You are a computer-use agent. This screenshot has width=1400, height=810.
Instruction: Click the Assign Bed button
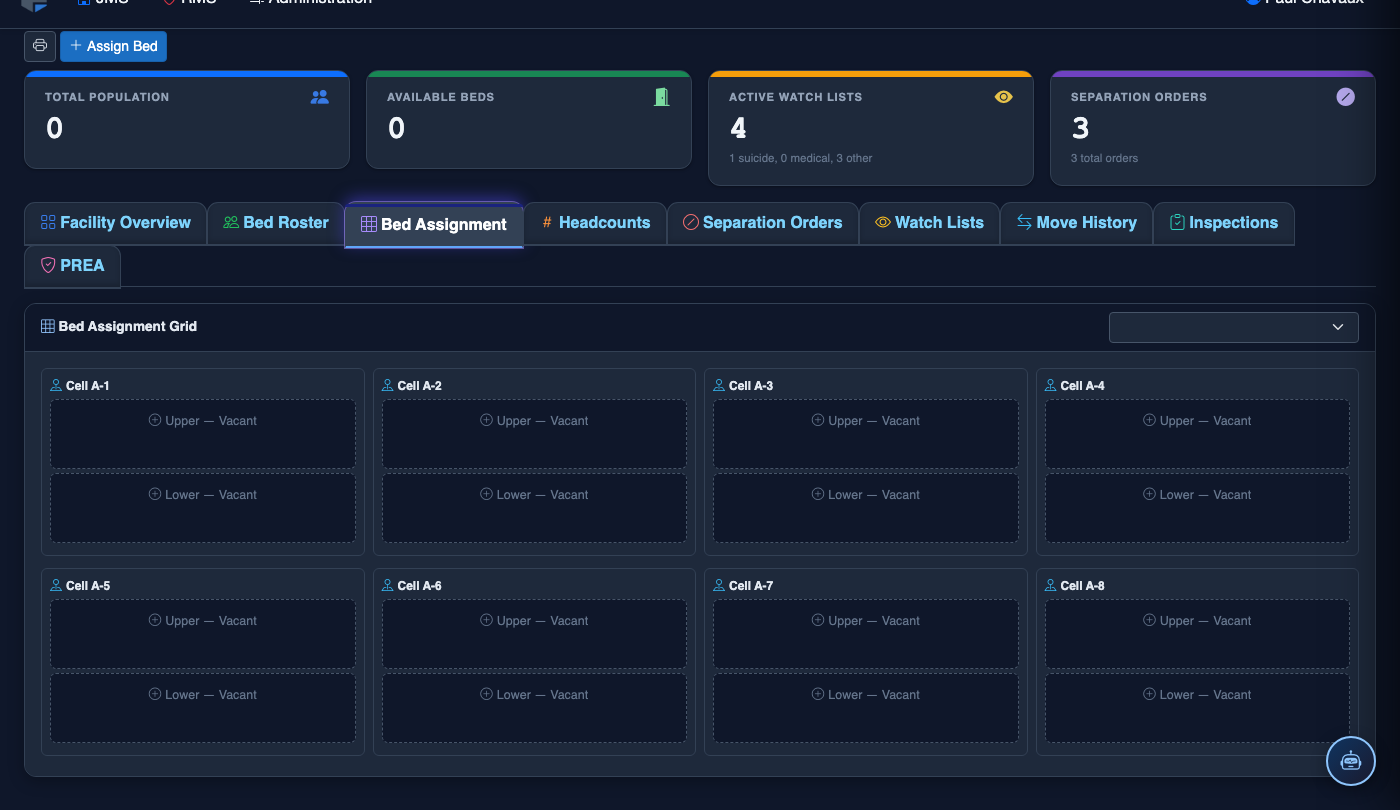coord(114,46)
